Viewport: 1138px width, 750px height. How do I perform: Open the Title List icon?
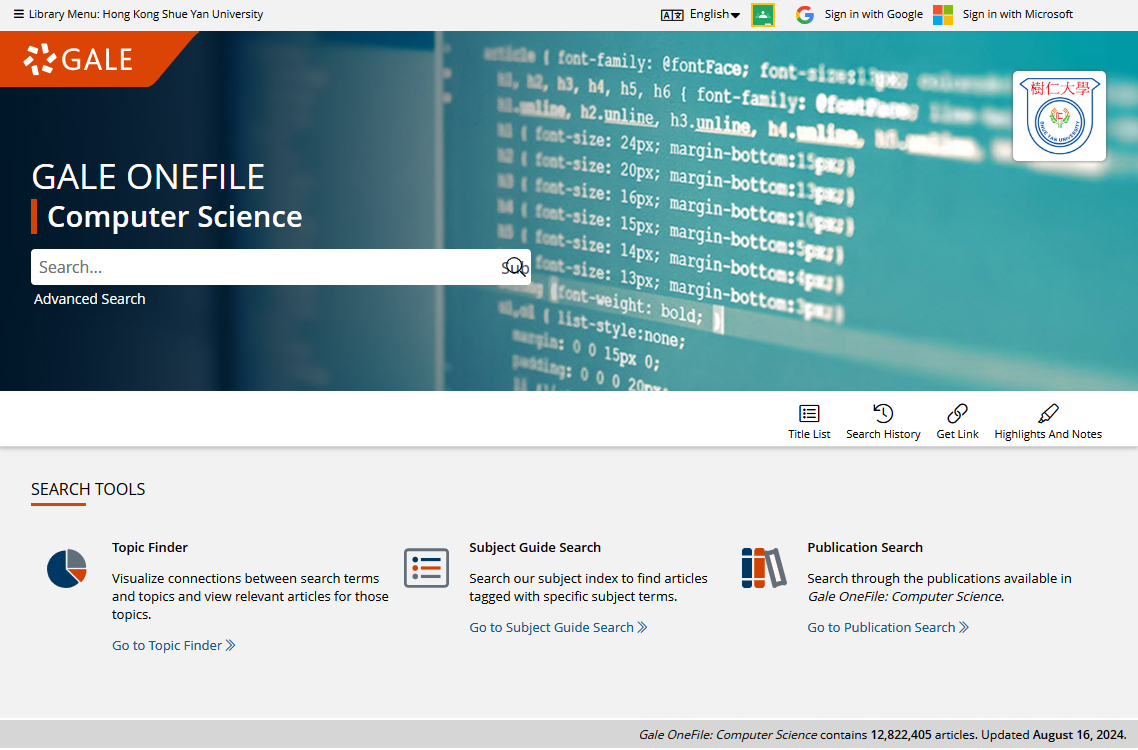click(809, 414)
